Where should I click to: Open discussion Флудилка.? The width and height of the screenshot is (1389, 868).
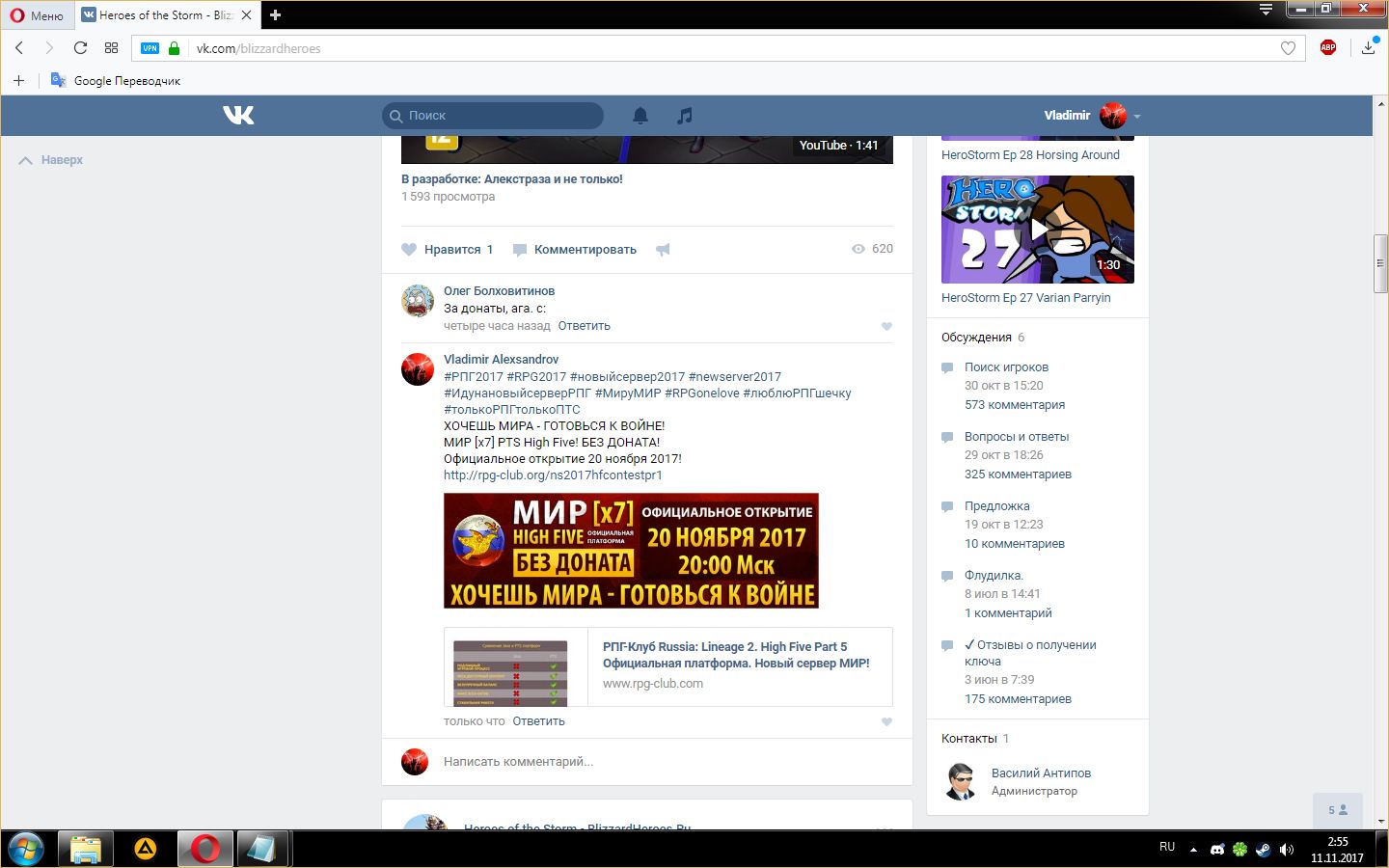pos(994,575)
